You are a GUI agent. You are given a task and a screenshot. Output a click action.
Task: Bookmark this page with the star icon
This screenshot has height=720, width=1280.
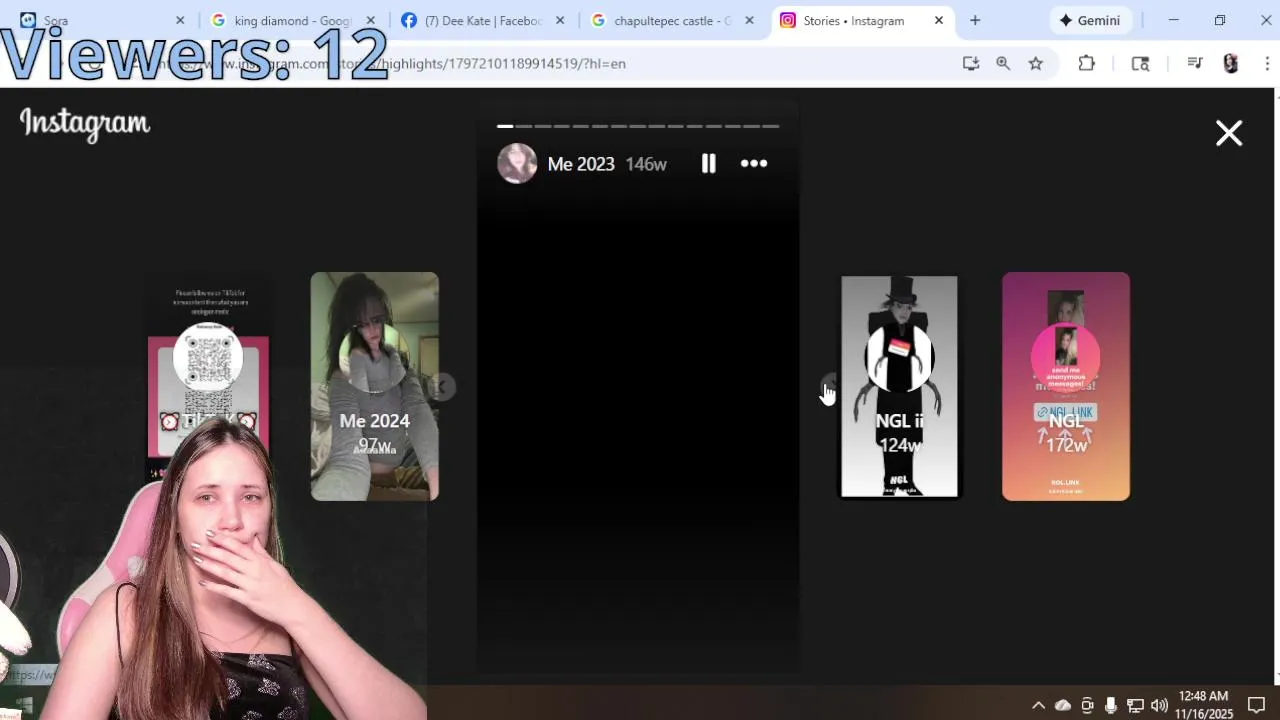click(1036, 63)
